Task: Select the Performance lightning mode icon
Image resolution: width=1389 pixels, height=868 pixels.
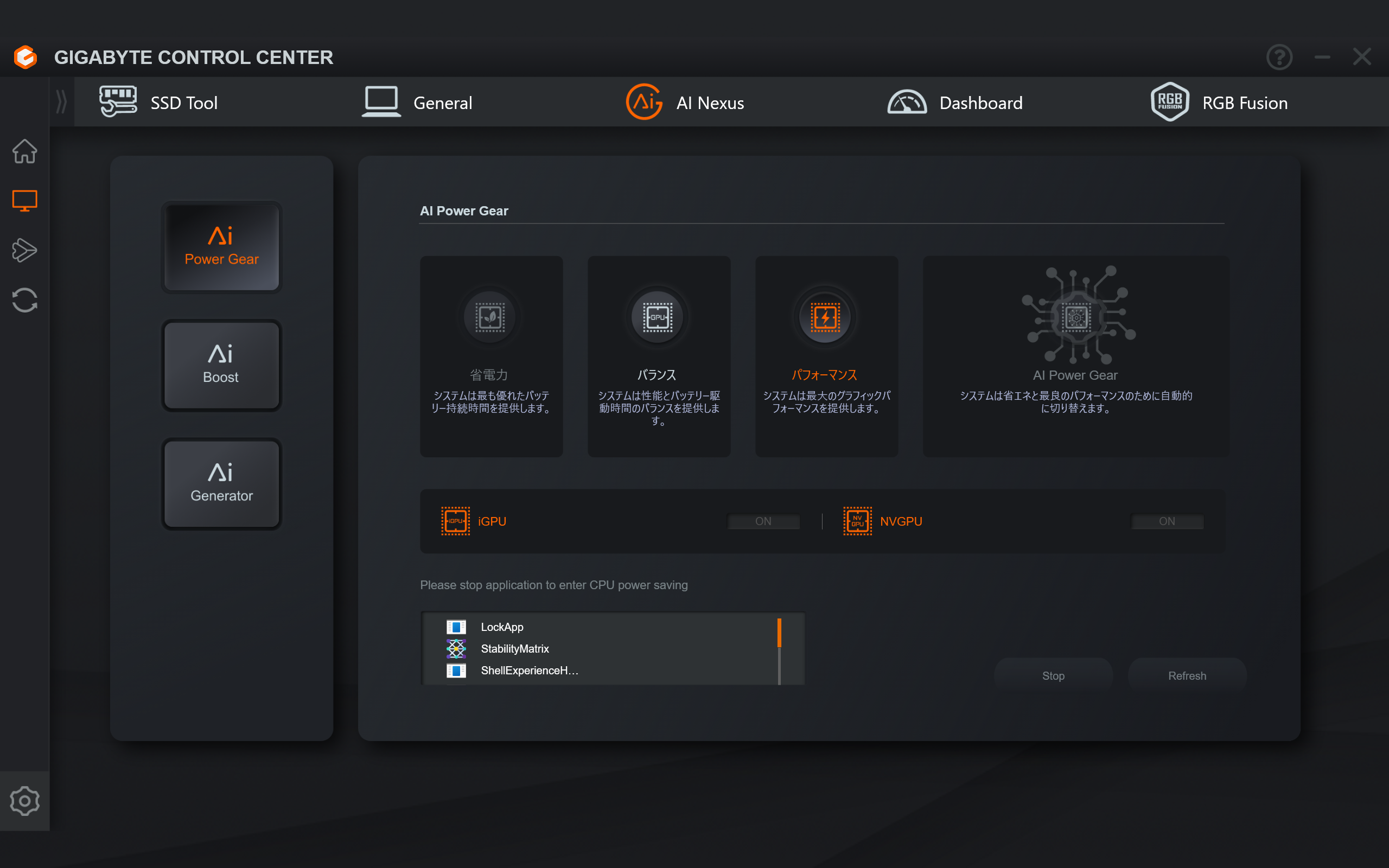Action: point(825,317)
